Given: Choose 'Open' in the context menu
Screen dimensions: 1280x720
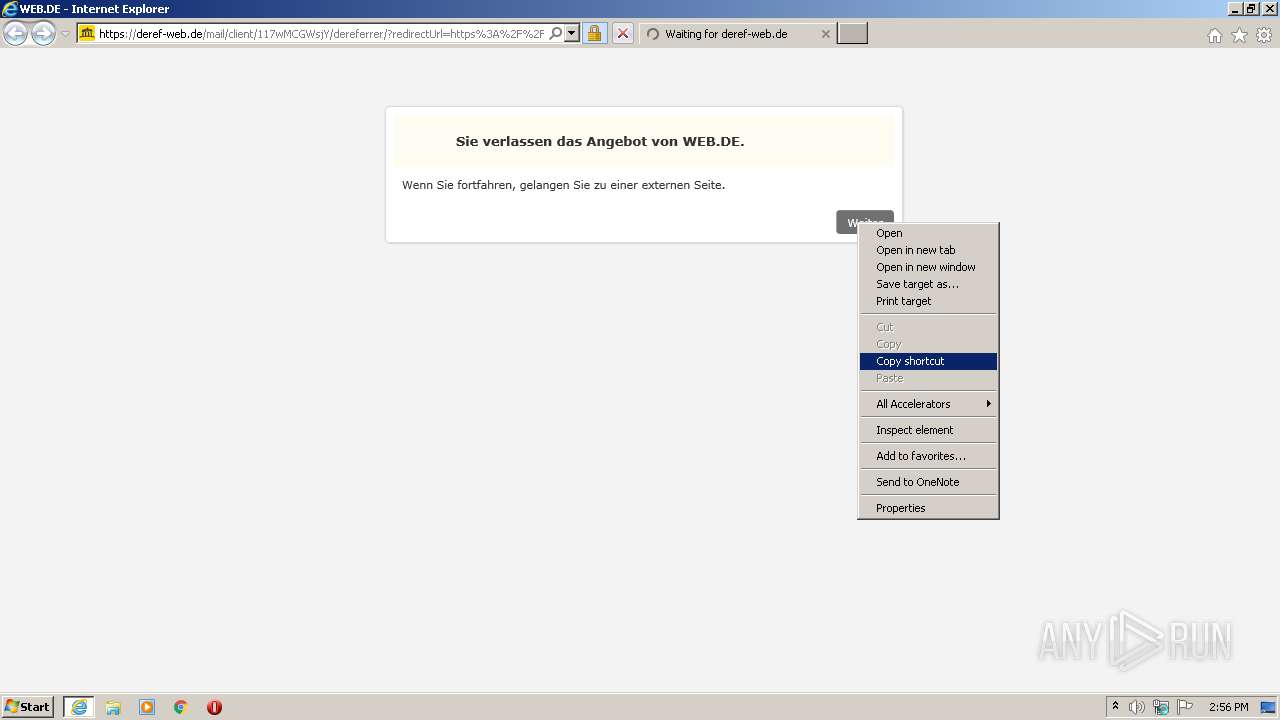Looking at the screenshot, I should coord(928,233).
